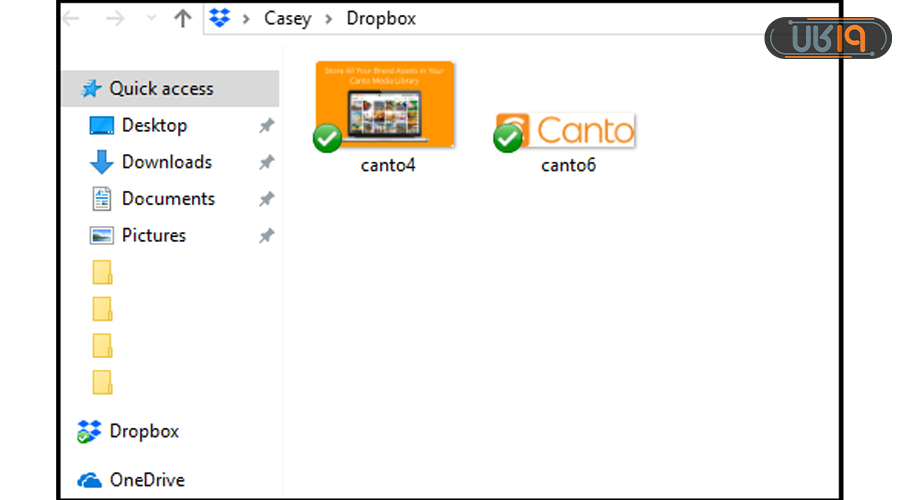900x500 pixels.
Task: Go forward with the Forward arrow
Action: coord(115,19)
